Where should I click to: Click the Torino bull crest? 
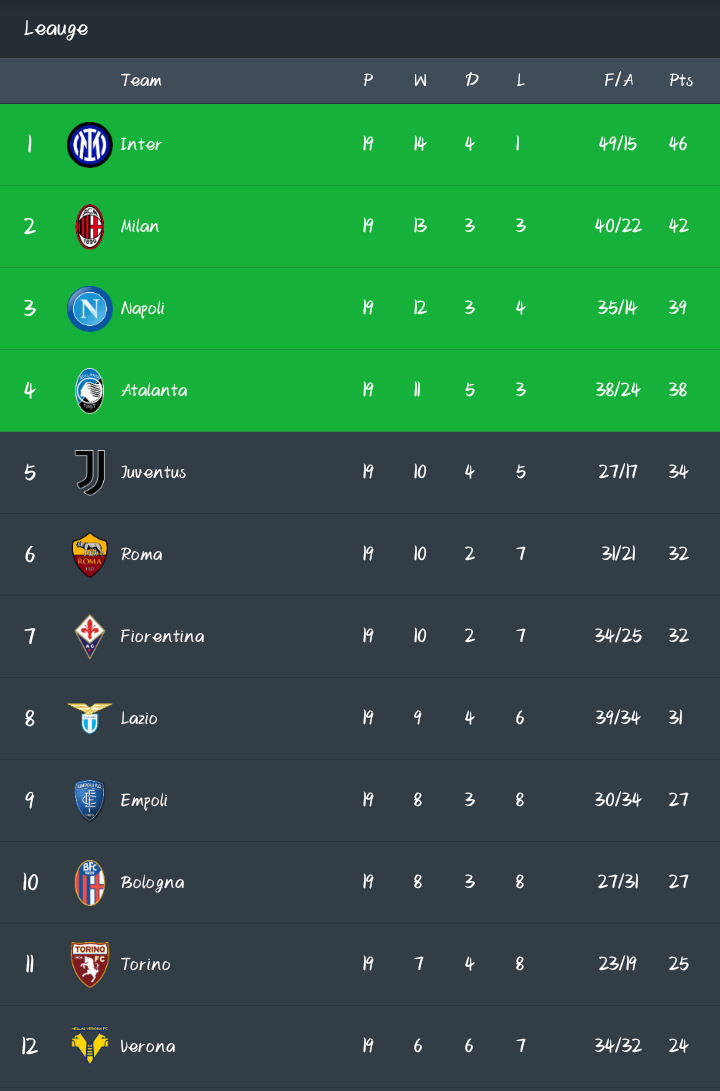pyautogui.click(x=90, y=965)
